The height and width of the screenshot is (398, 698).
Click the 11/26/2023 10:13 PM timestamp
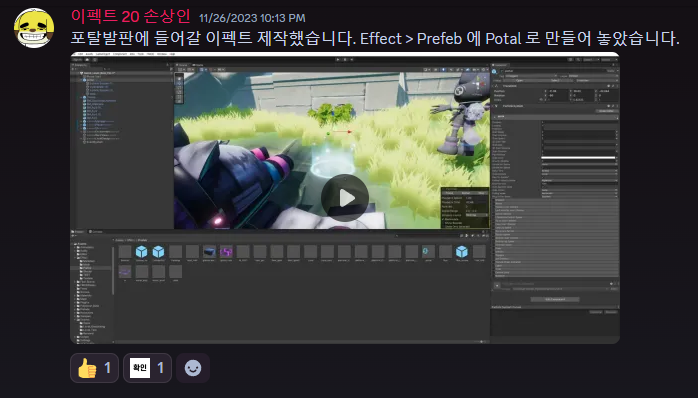252,18
